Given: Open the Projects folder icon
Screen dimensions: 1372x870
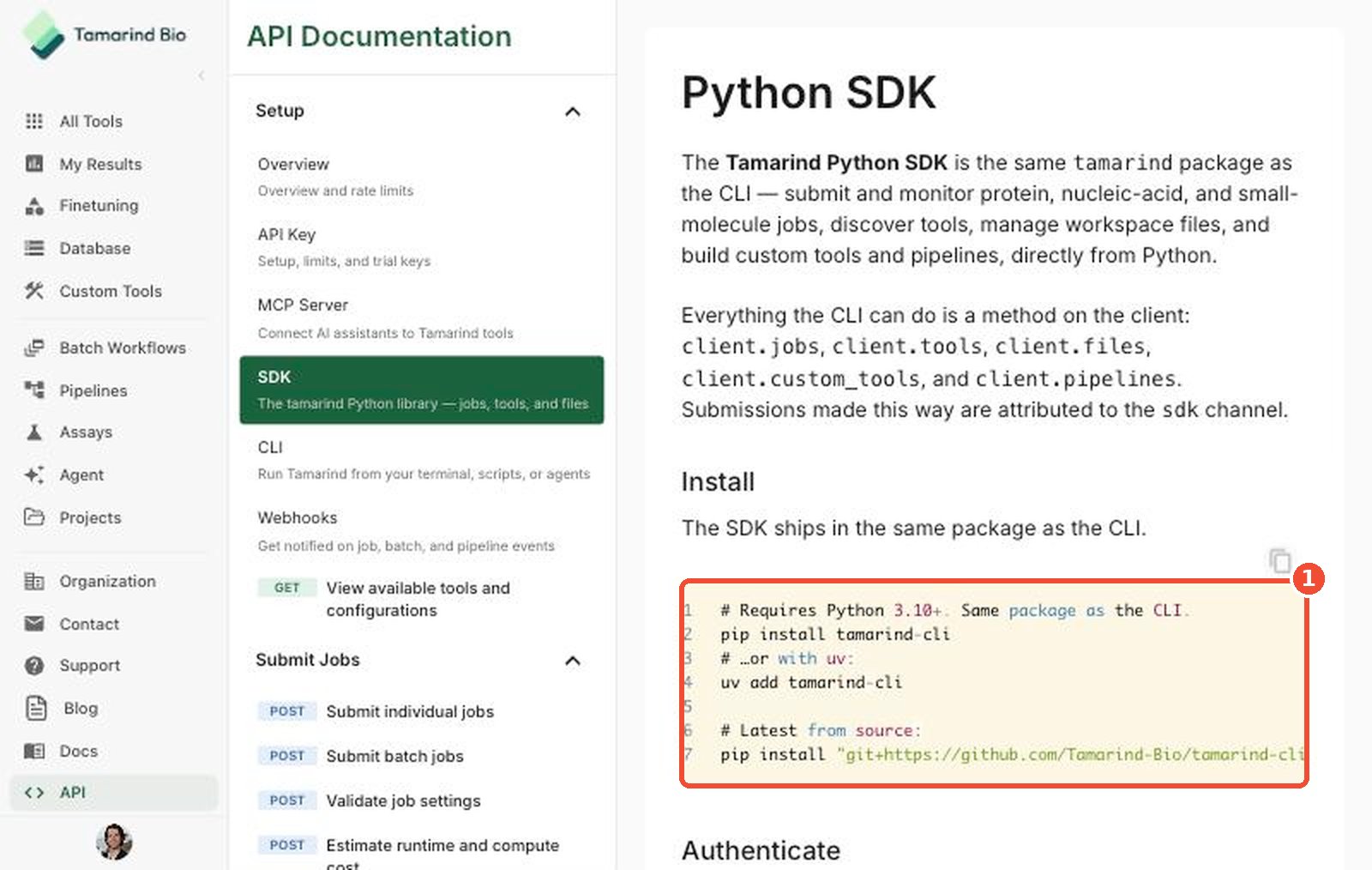Looking at the screenshot, I should click(34, 517).
